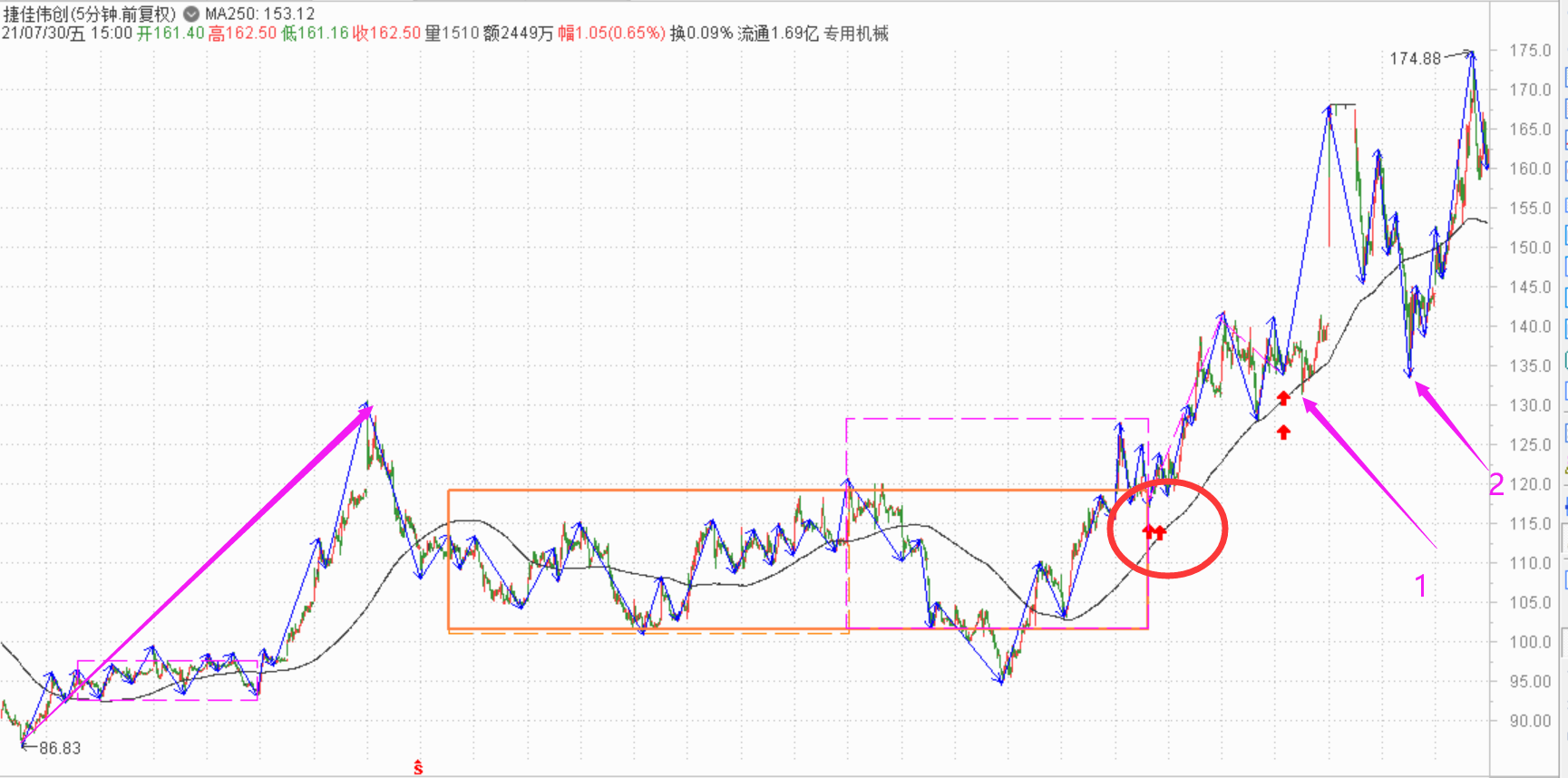Click the 90.00 price axis label
Viewport: 1568px width, 778px height.
(x=1530, y=721)
